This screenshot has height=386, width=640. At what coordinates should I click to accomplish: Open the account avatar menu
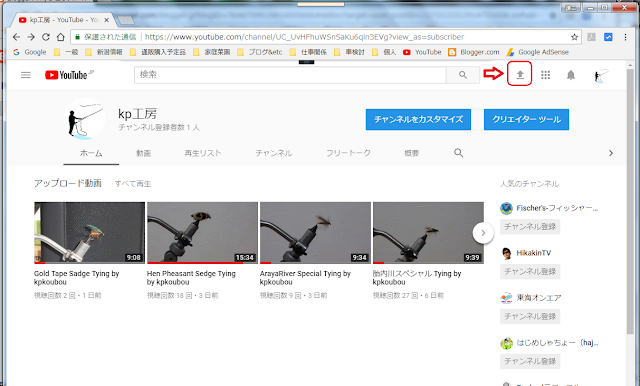pos(600,75)
